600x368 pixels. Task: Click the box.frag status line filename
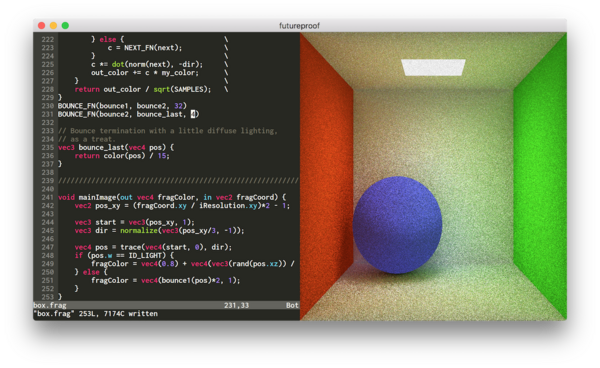(x=50, y=305)
